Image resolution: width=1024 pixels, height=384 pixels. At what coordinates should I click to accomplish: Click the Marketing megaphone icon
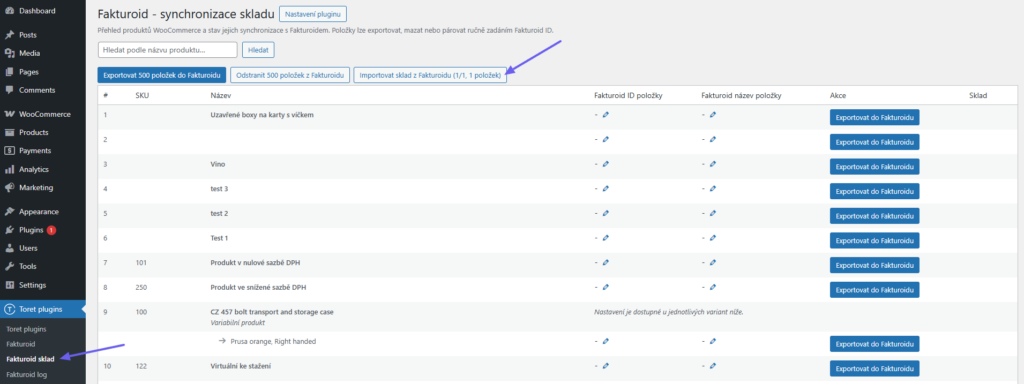click(x=9, y=187)
